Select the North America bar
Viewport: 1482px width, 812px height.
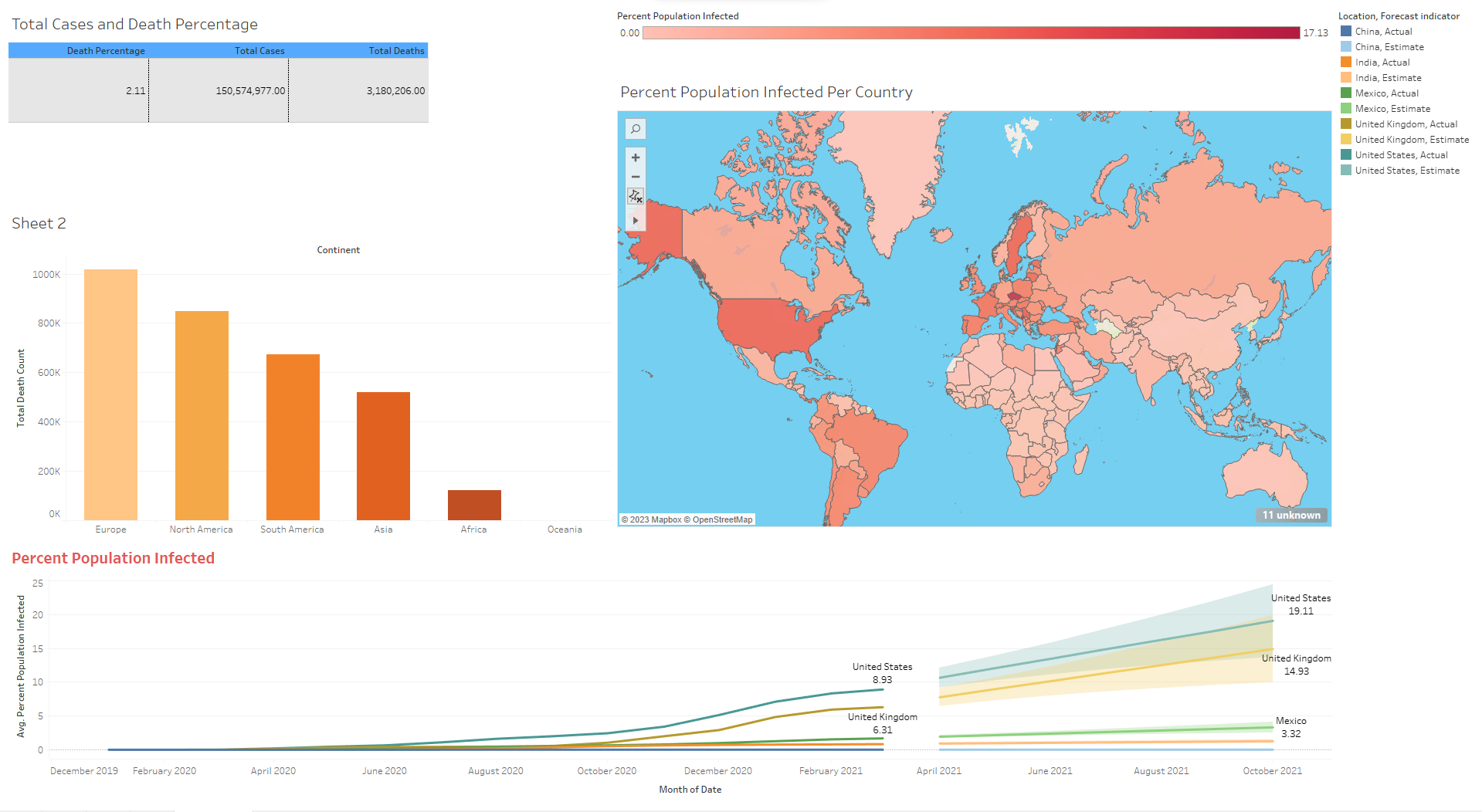(x=202, y=415)
